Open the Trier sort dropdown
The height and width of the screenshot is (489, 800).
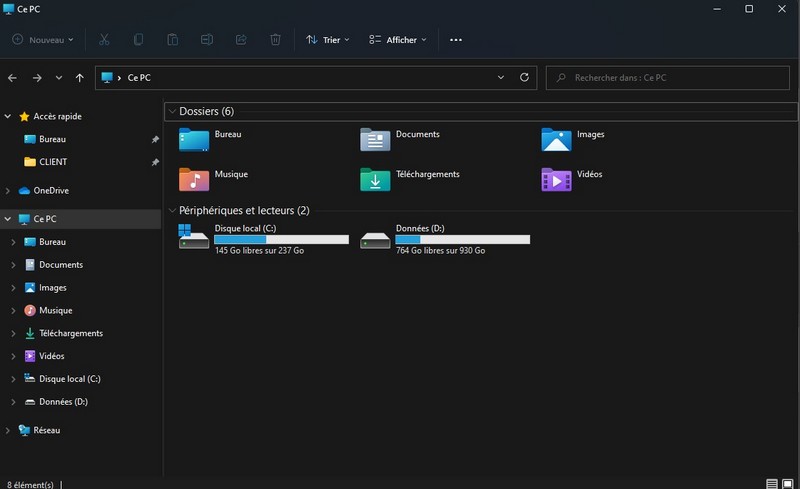[x=327, y=40]
